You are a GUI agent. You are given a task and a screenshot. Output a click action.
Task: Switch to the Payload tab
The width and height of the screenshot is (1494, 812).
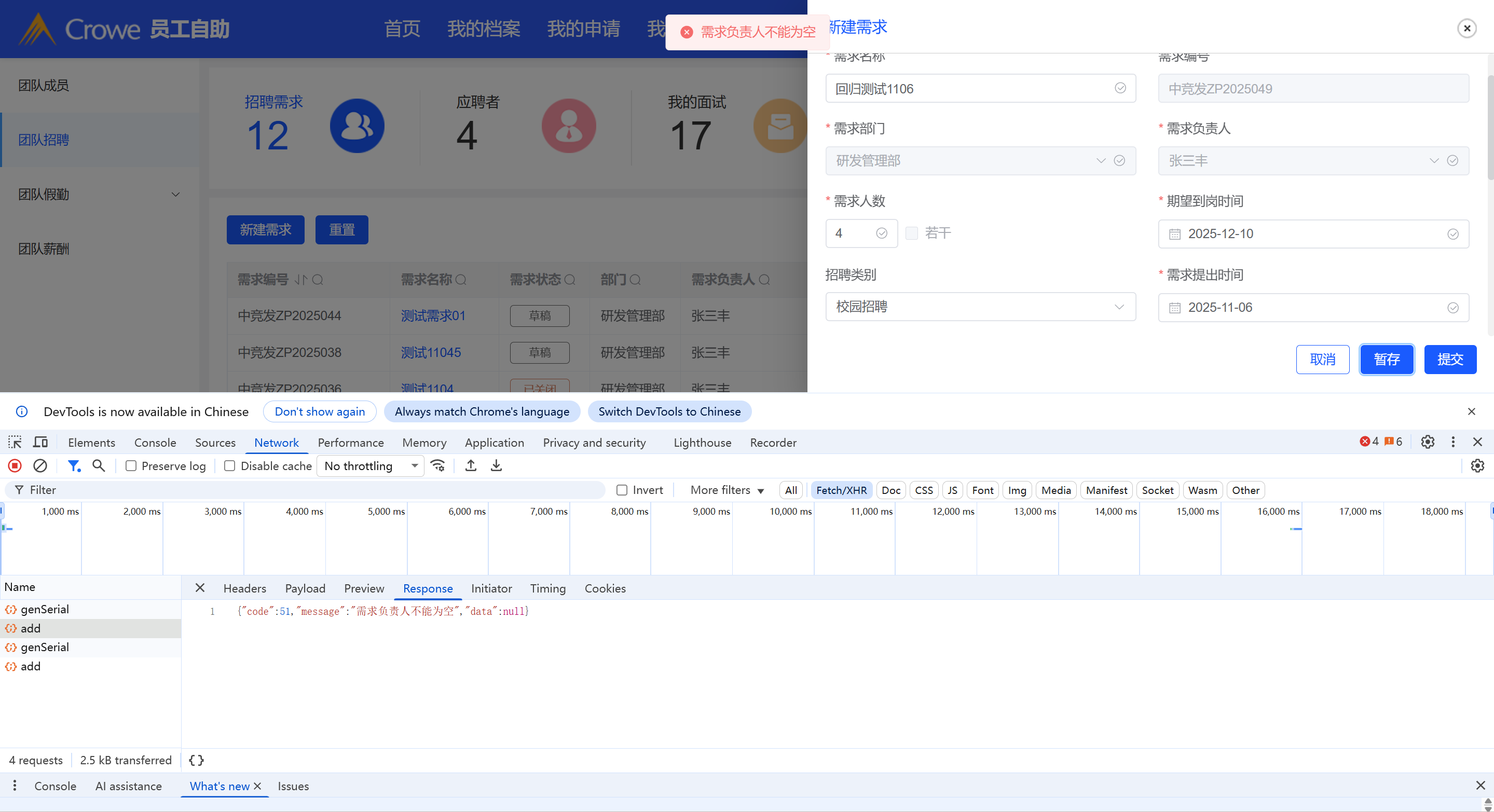305,589
